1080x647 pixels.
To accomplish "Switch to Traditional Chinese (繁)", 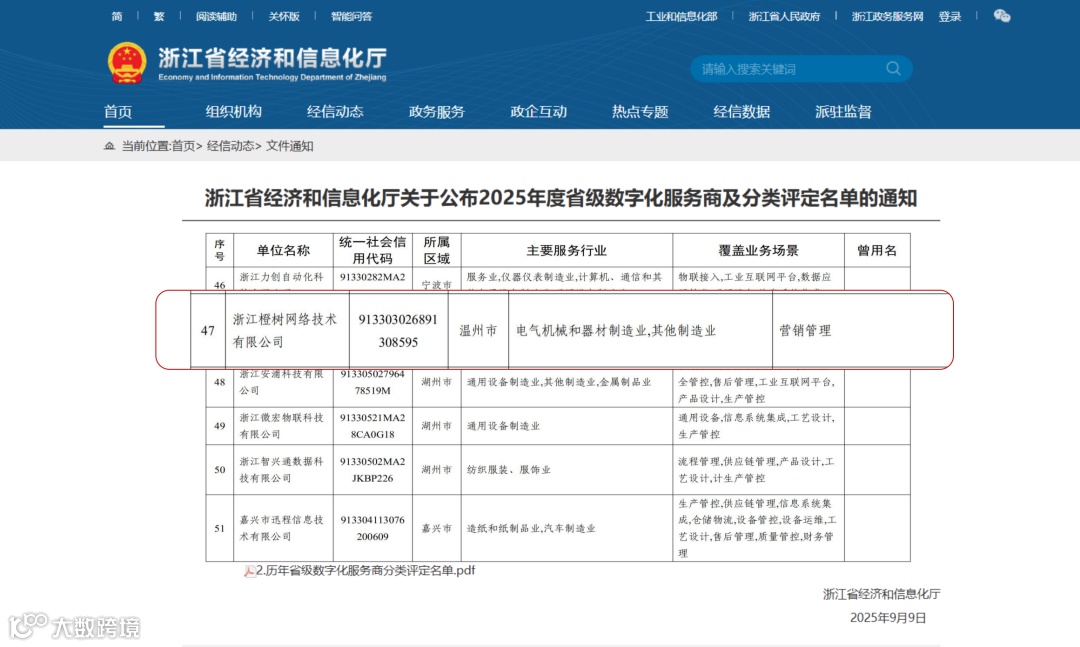I will pyautogui.click(x=159, y=17).
